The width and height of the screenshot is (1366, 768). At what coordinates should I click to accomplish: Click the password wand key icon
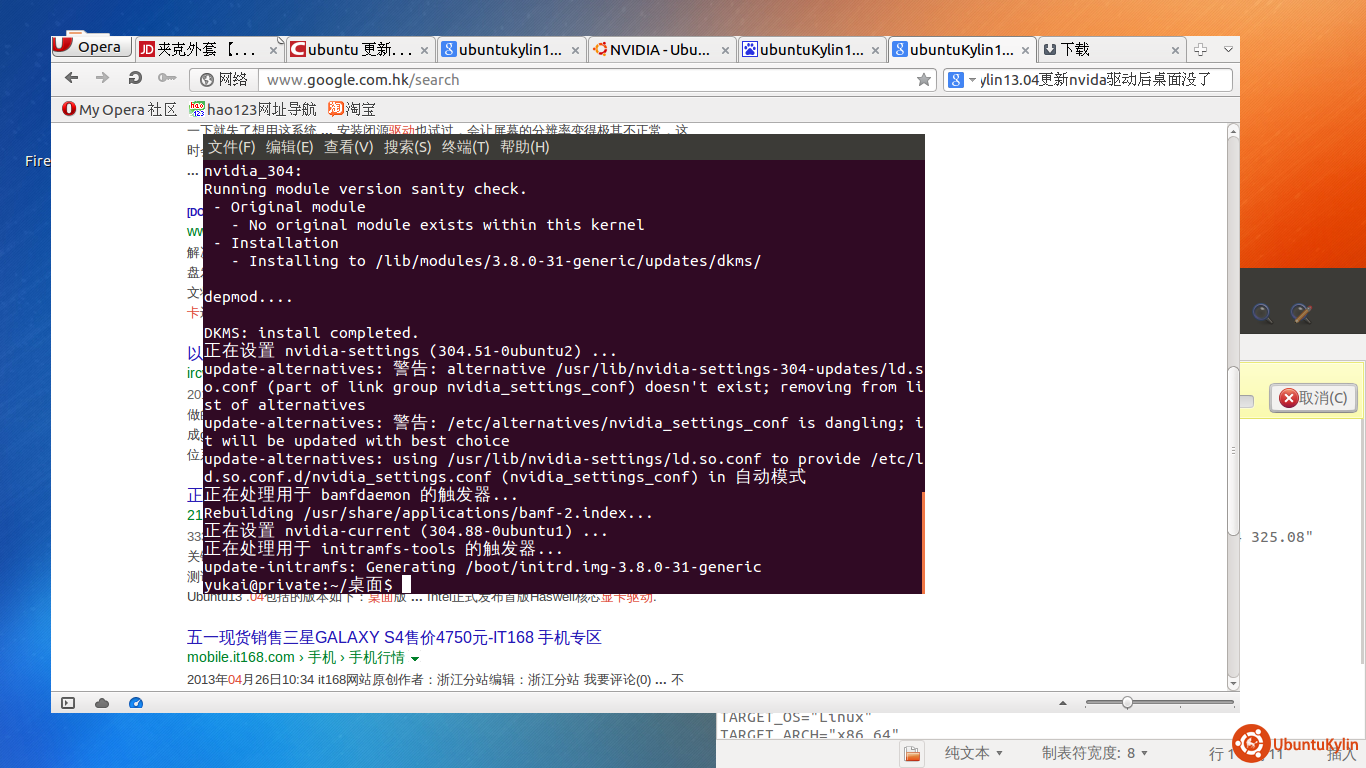pos(167,78)
